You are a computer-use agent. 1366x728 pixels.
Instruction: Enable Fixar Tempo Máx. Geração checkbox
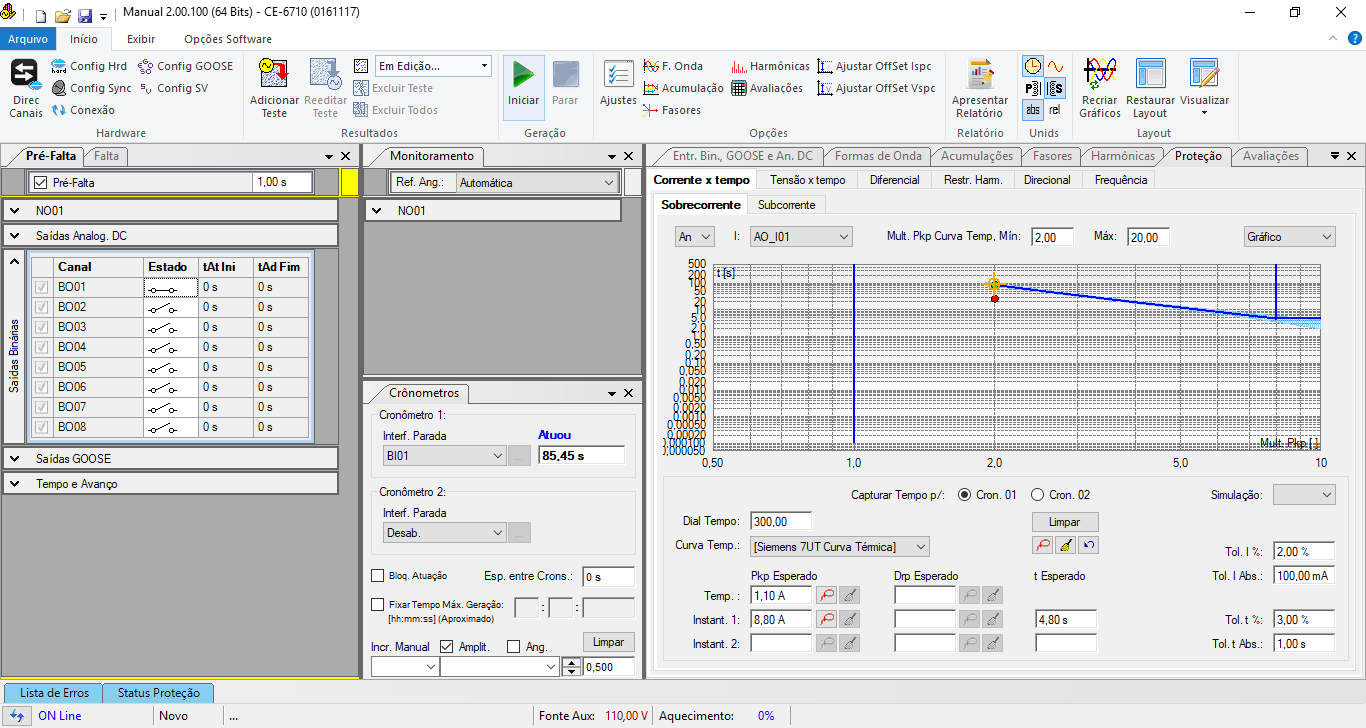coord(378,604)
